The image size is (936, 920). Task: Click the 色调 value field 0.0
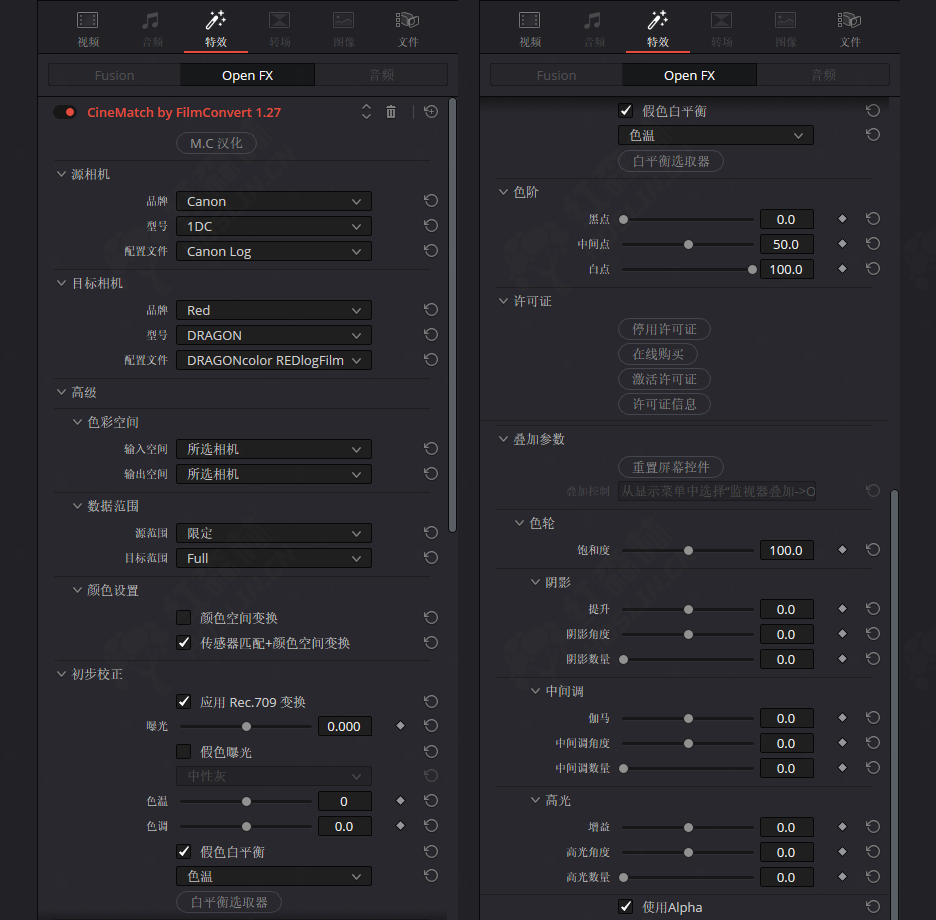point(344,826)
